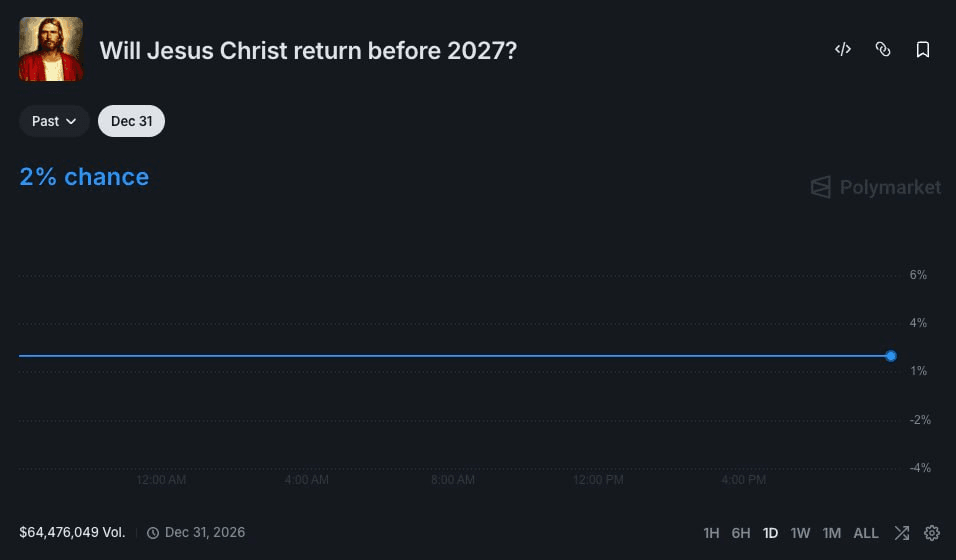Click the blue endpoint dot on chart
956x560 pixels.
click(891, 356)
